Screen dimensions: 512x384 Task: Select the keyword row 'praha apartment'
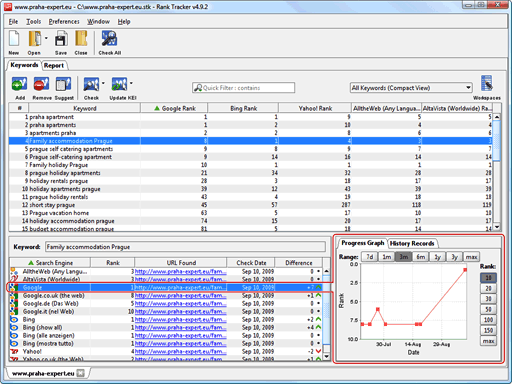pos(251,117)
